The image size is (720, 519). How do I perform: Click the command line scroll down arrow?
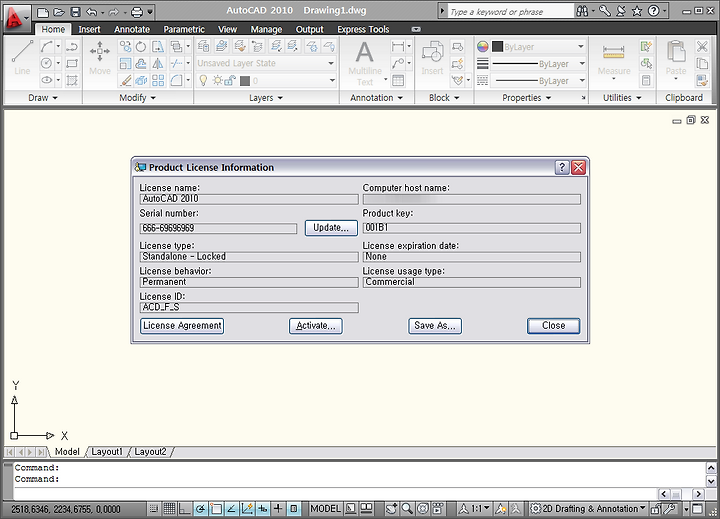pos(711,481)
